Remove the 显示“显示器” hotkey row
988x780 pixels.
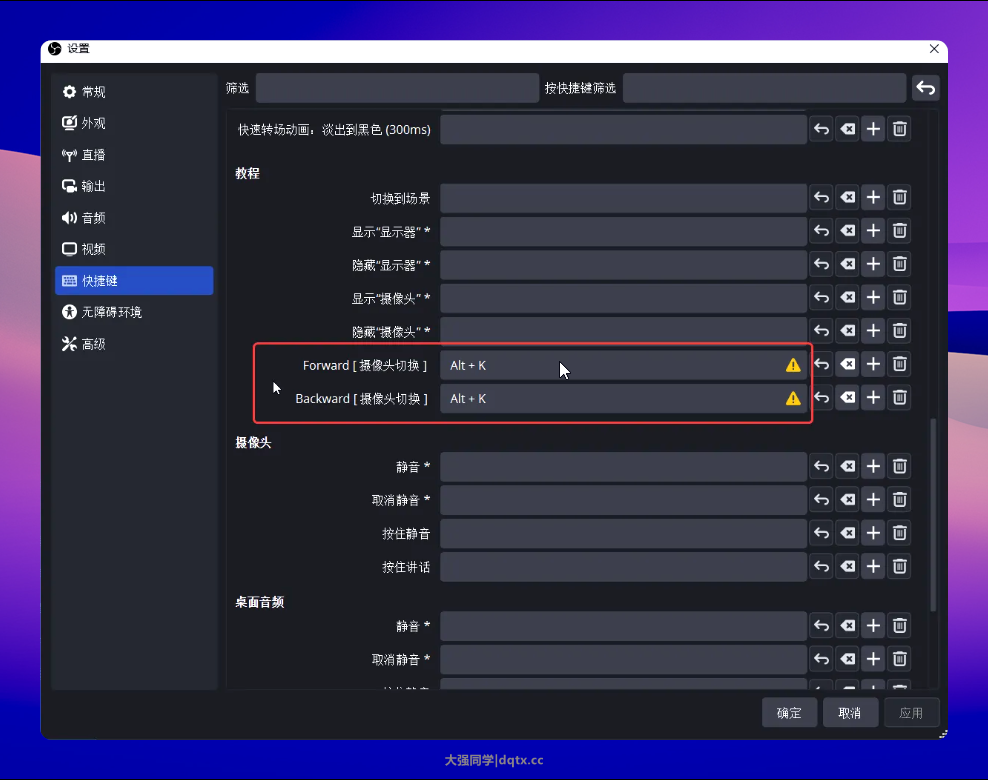tap(899, 232)
